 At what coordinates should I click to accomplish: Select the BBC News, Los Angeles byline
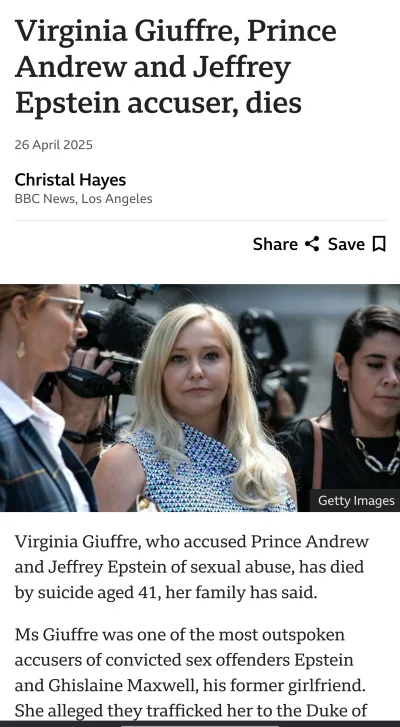point(83,199)
